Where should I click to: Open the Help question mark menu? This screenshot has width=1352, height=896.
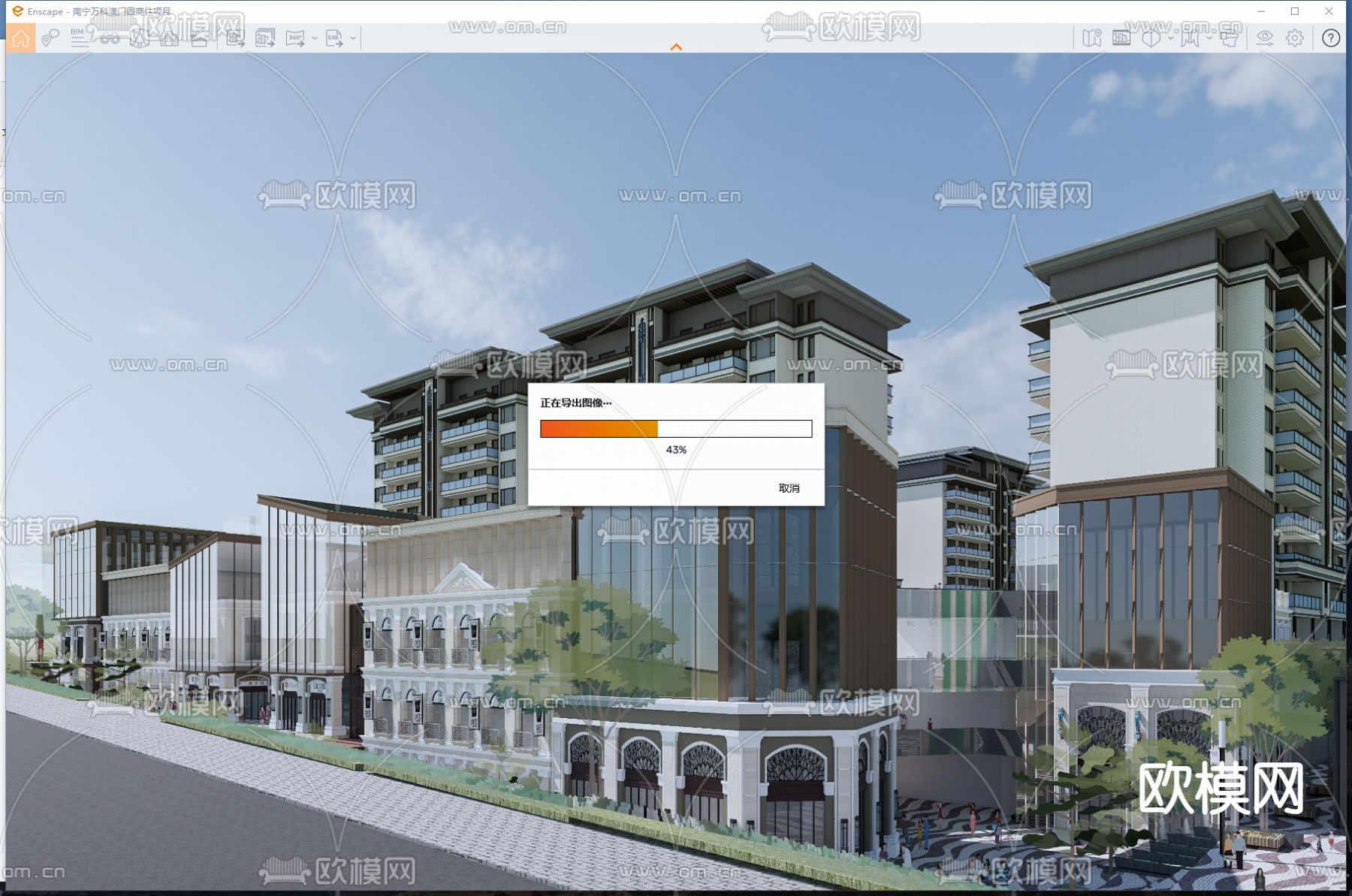point(1330,39)
